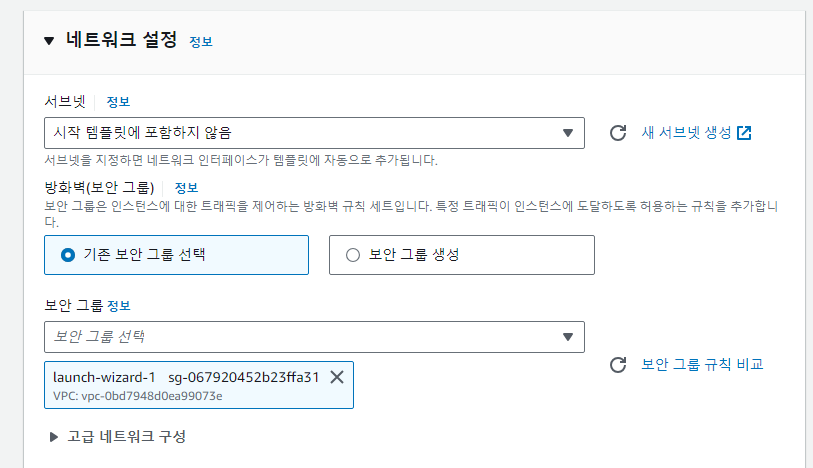The height and width of the screenshot is (468, 813).
Task: Click the 시작 템플릿에 포함하지 않음 subnet box
Action: (x=314, y=133)
